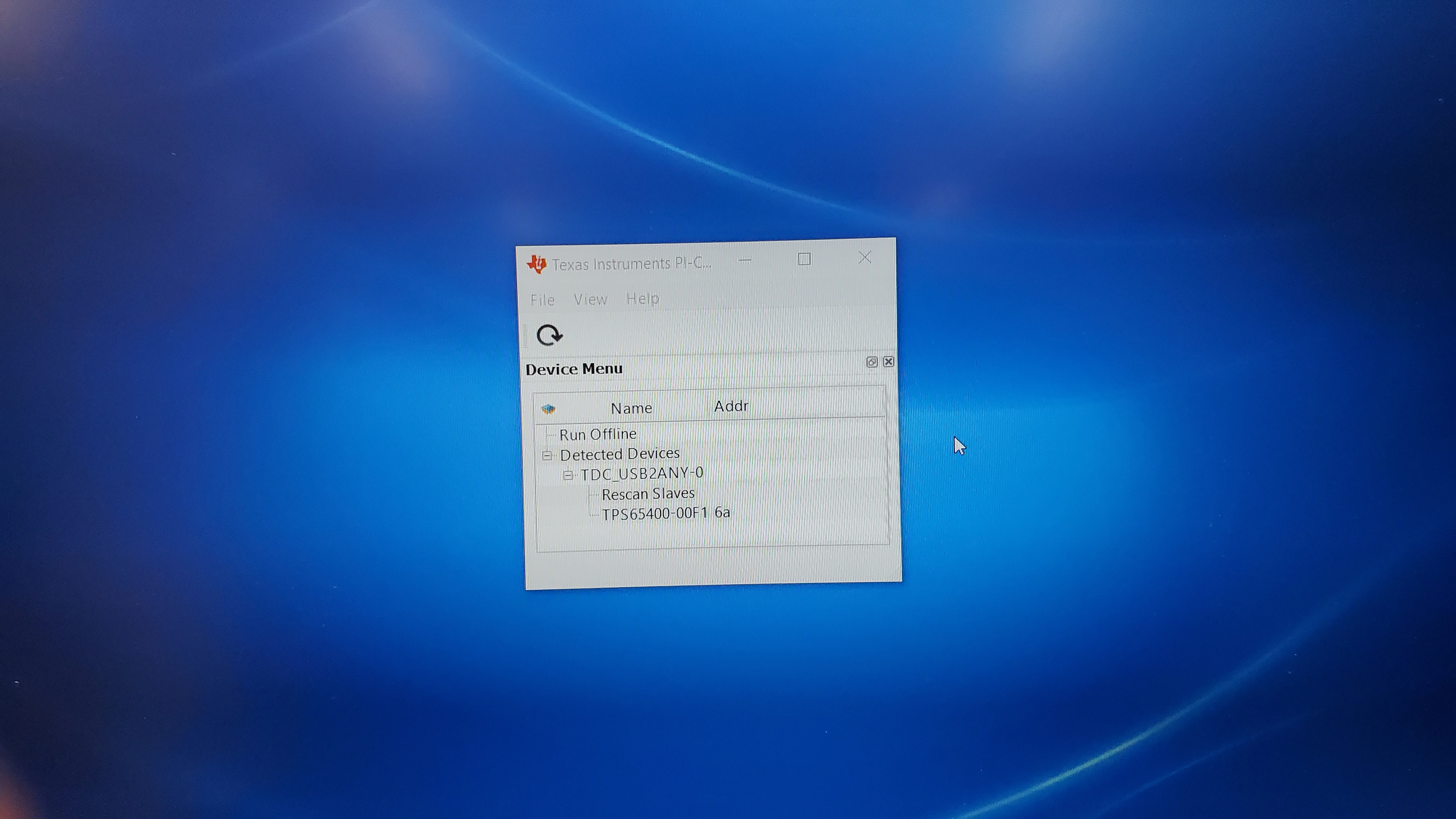This screenshot has height=819, width=1456.
Task: Click the refresh/rescan toolbar icon
Action: click(x=549, y=335)
